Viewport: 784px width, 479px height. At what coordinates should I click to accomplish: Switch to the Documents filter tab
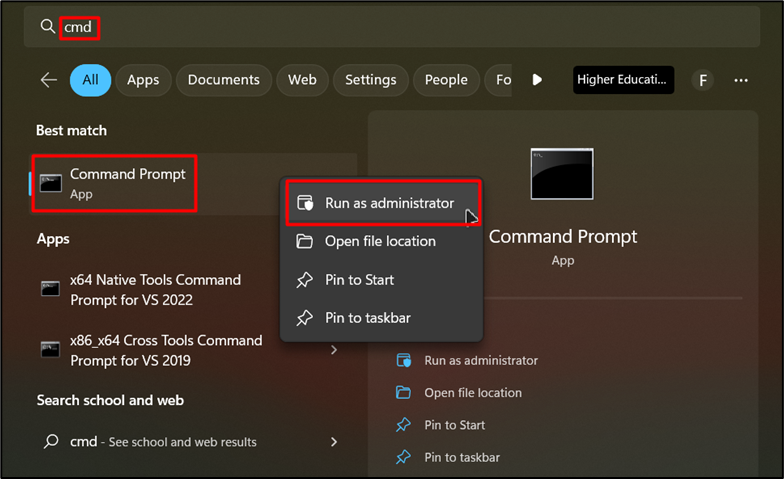click(223, 80)
